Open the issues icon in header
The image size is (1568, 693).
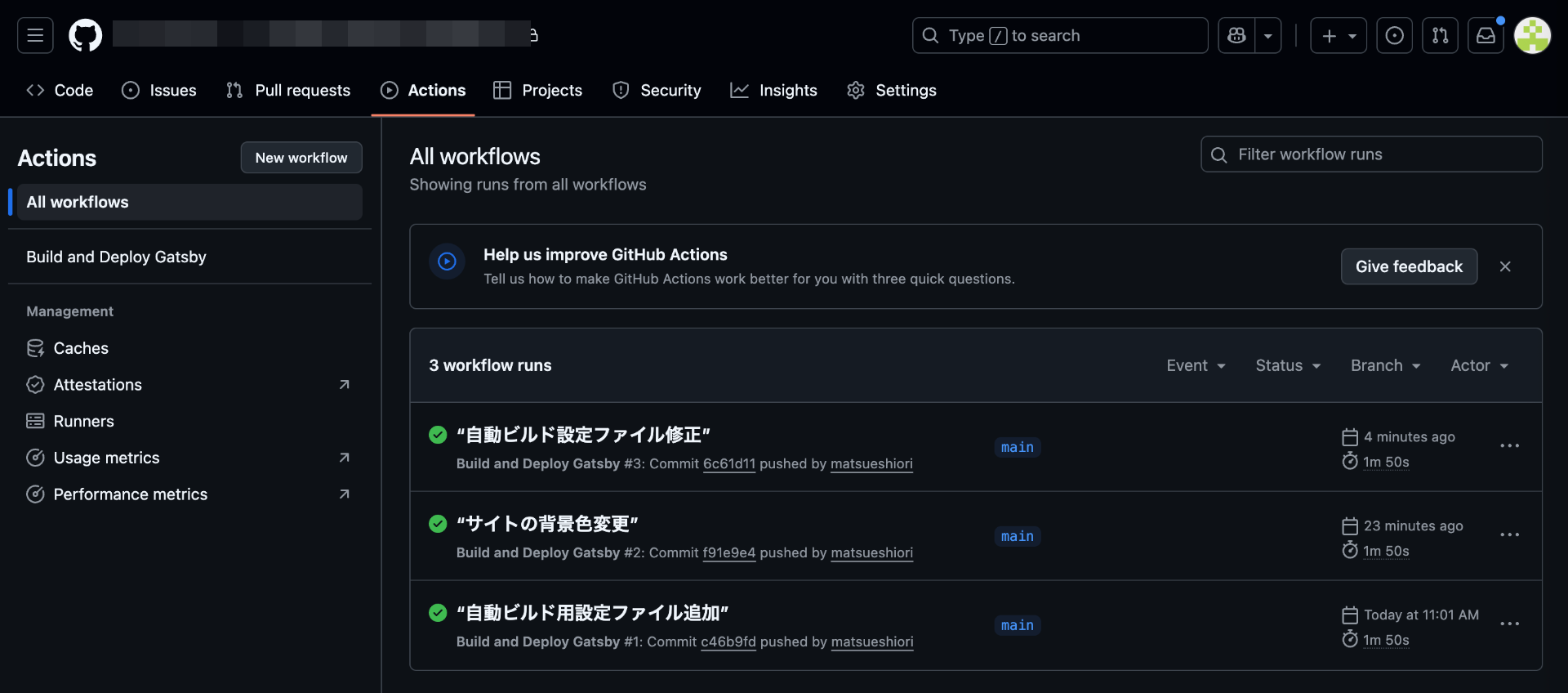1395,35
